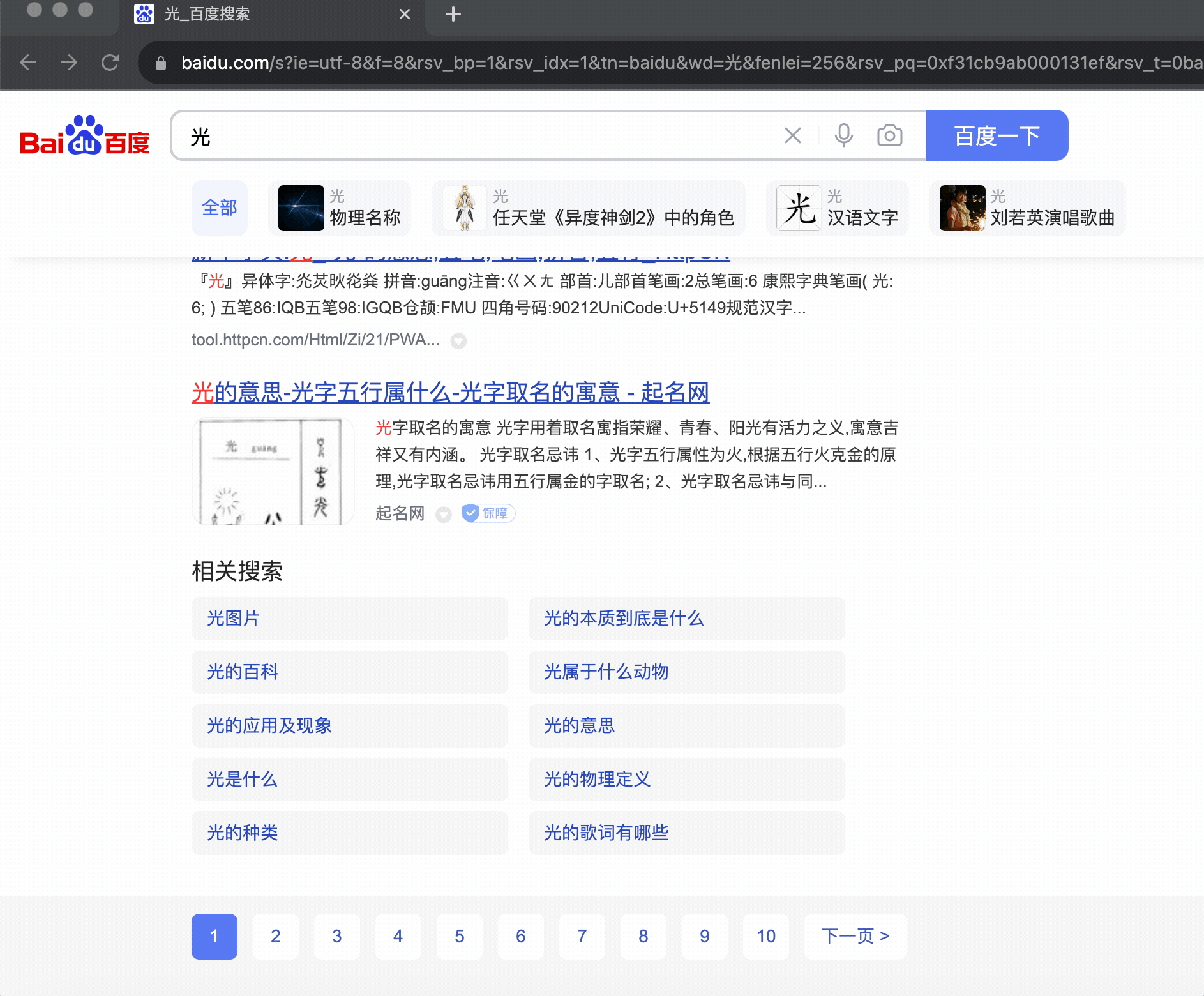
Task: Go to results page 10
Action: point(766,937)
